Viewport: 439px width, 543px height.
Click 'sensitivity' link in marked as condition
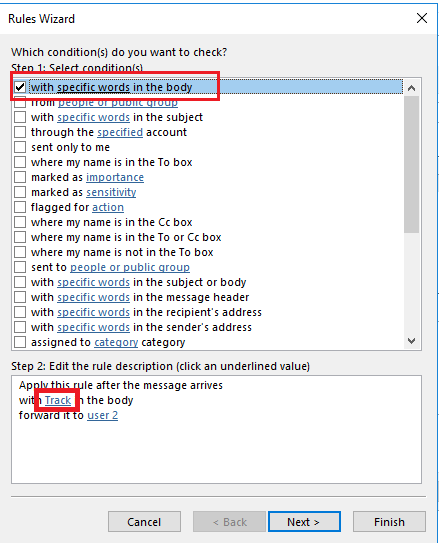pyautogui.click(x=111, y=192)
